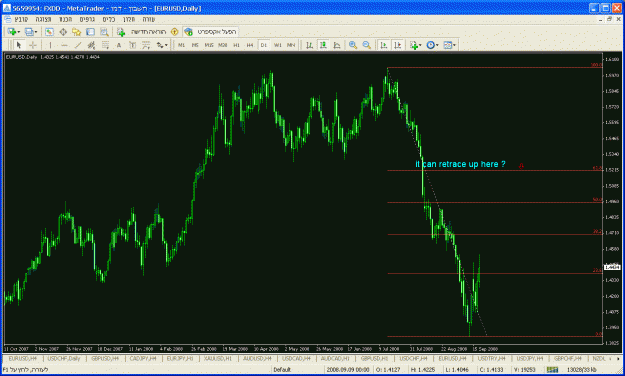Open the leftmost Hebrew menu, beside the document icon
The image size is (625, 376).
tap(21, 19)
